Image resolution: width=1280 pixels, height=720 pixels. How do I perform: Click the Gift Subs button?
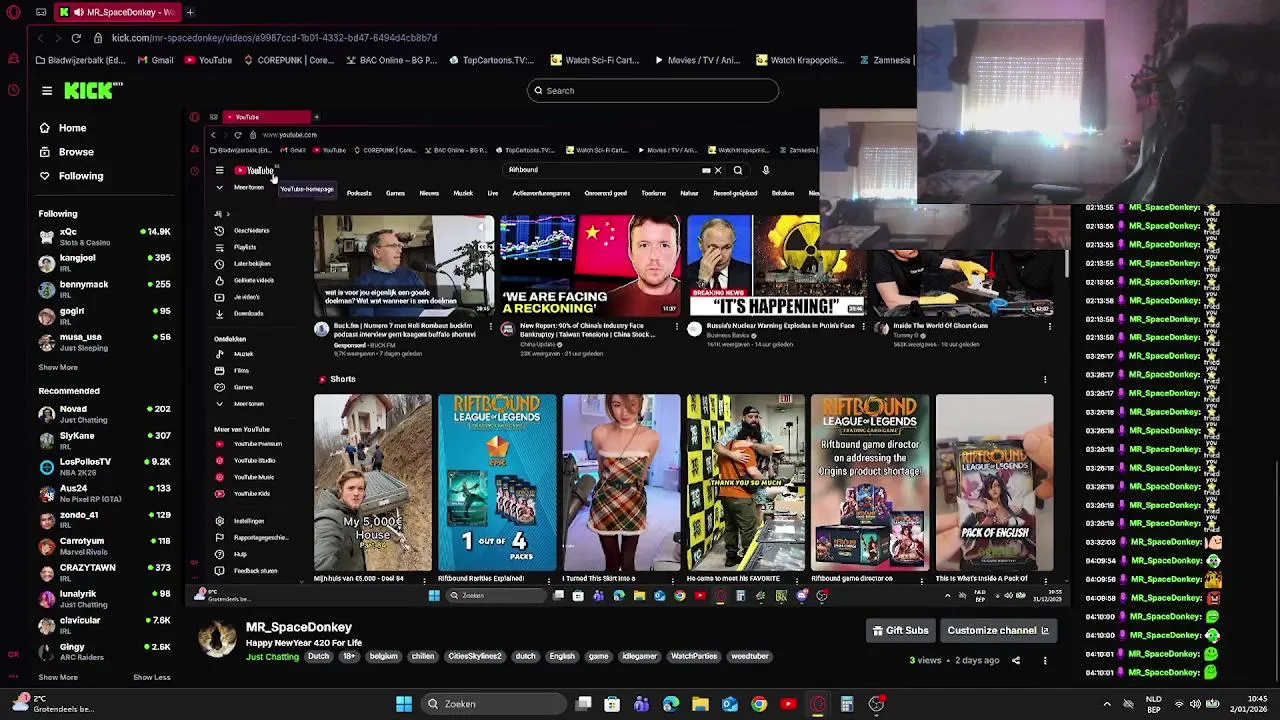(x=901, y=631)
